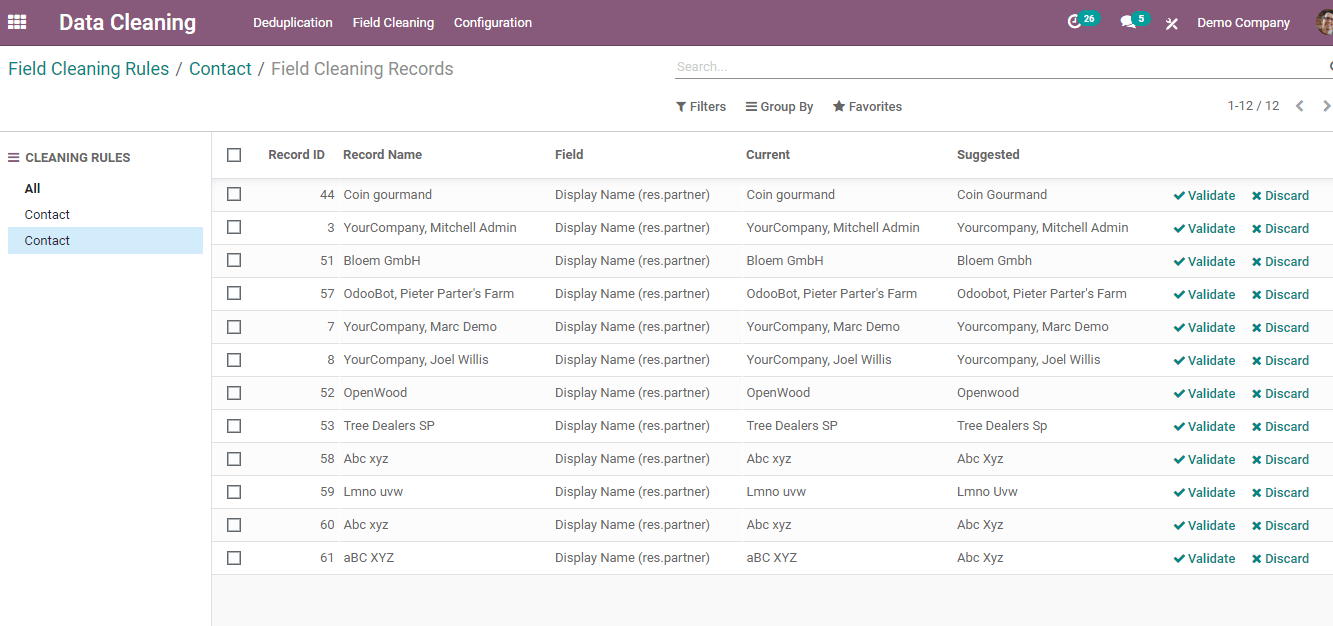
Task: Discard the Bloem GmbH suggestion
Action: pyautogui.click(x=1280, y=262)
